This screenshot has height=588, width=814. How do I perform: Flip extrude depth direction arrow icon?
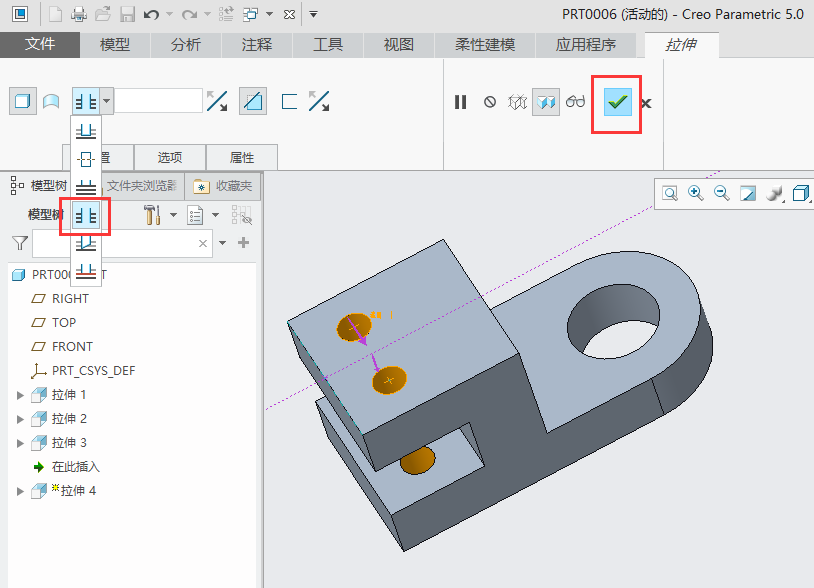(217, 101)
